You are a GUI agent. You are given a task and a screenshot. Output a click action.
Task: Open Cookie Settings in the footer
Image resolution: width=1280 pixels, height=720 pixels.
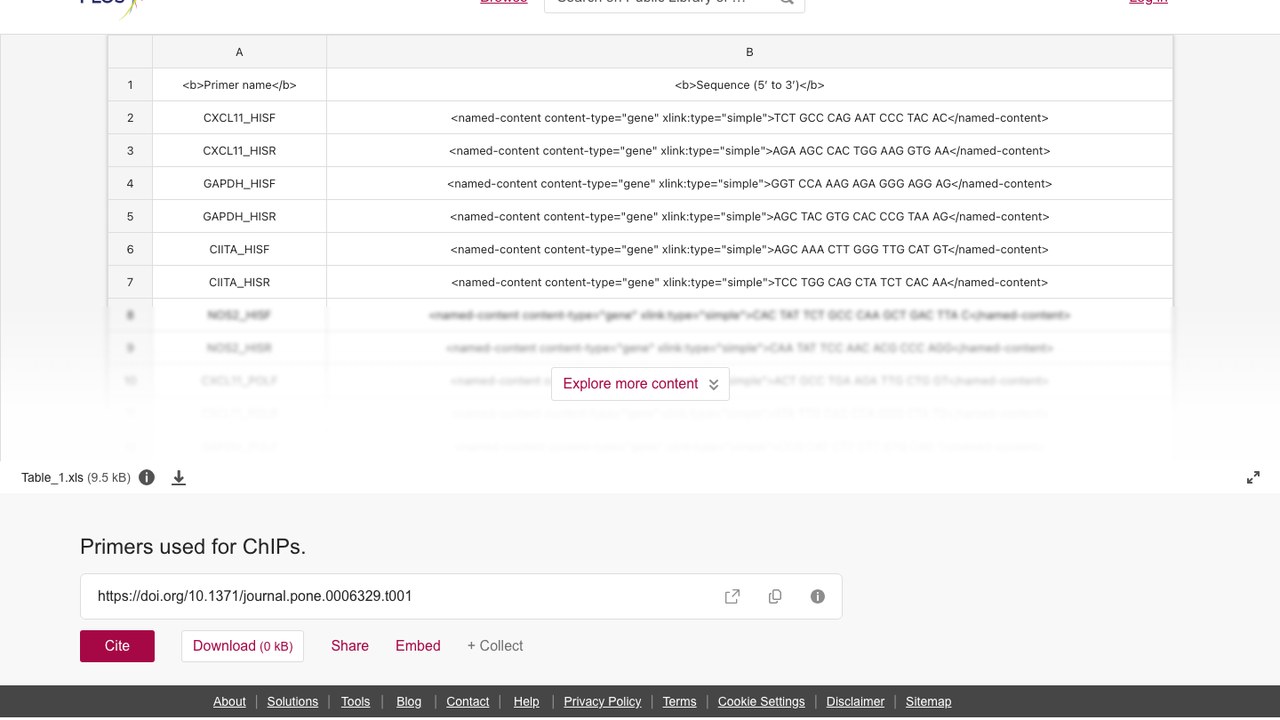pos(761,702)
